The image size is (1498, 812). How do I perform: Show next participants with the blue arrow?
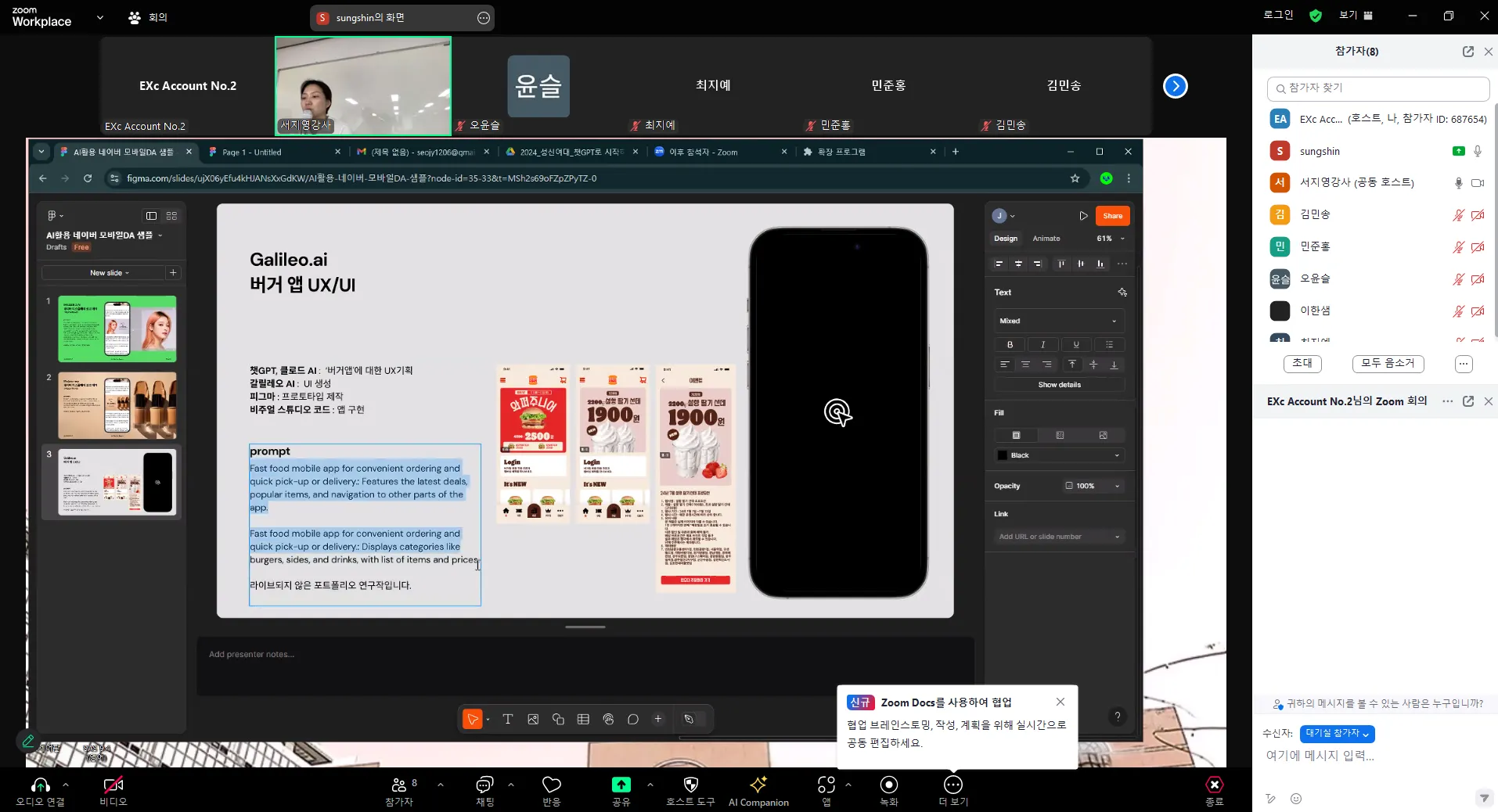tap(1175, 86)
